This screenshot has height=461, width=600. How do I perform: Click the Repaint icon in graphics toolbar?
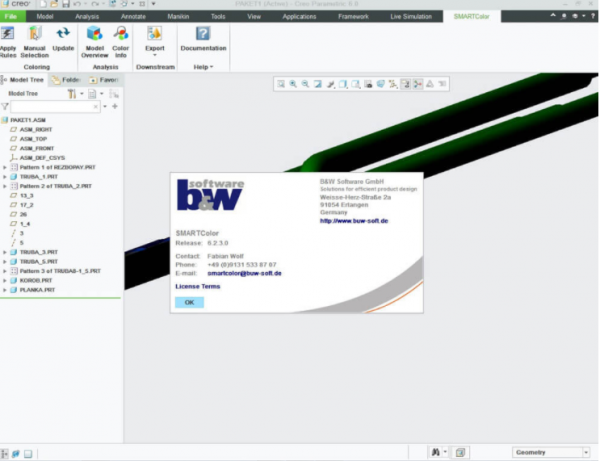click(318, 84)
